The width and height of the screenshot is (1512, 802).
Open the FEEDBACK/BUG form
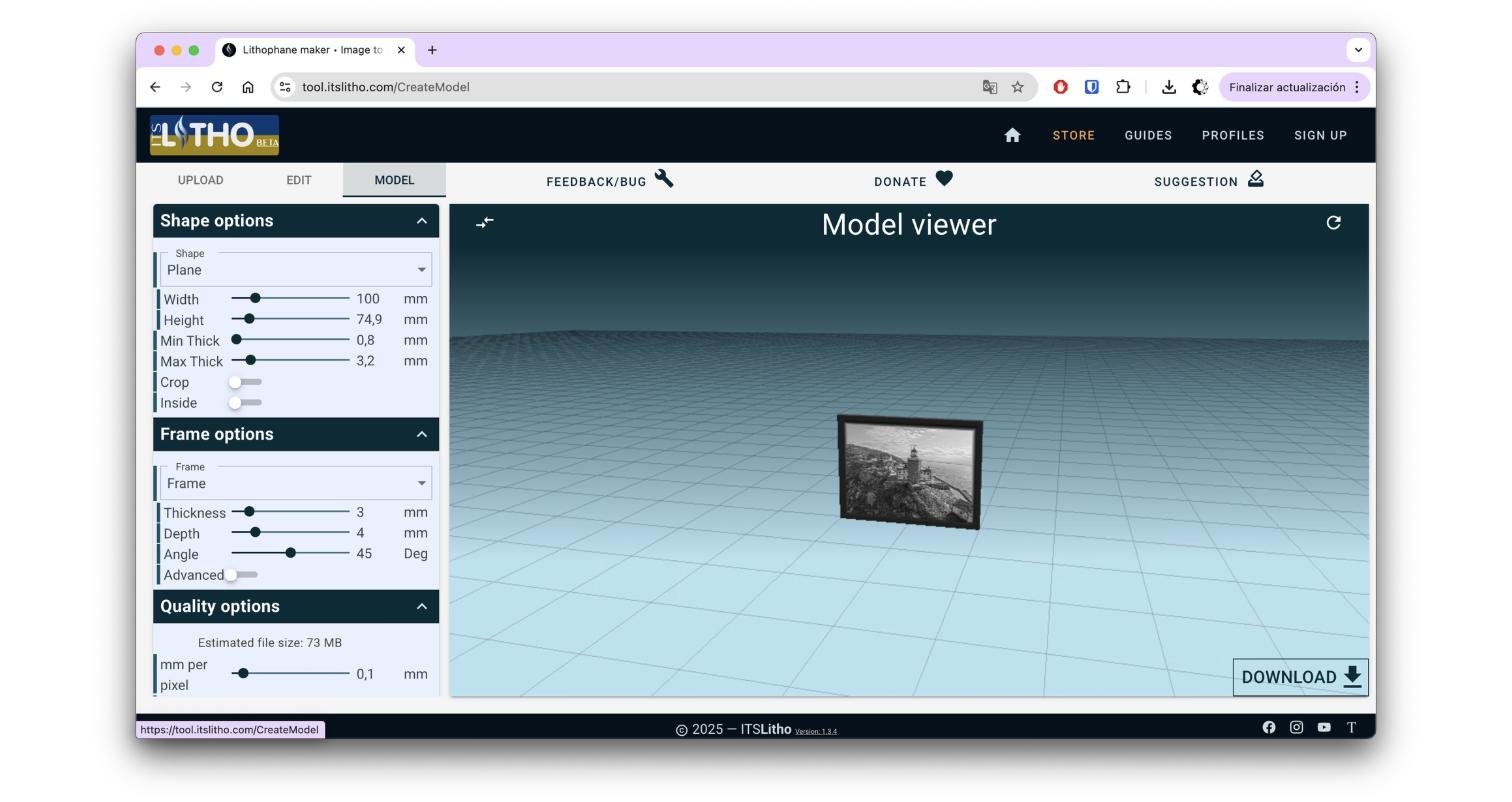click(x=610, y=180)
